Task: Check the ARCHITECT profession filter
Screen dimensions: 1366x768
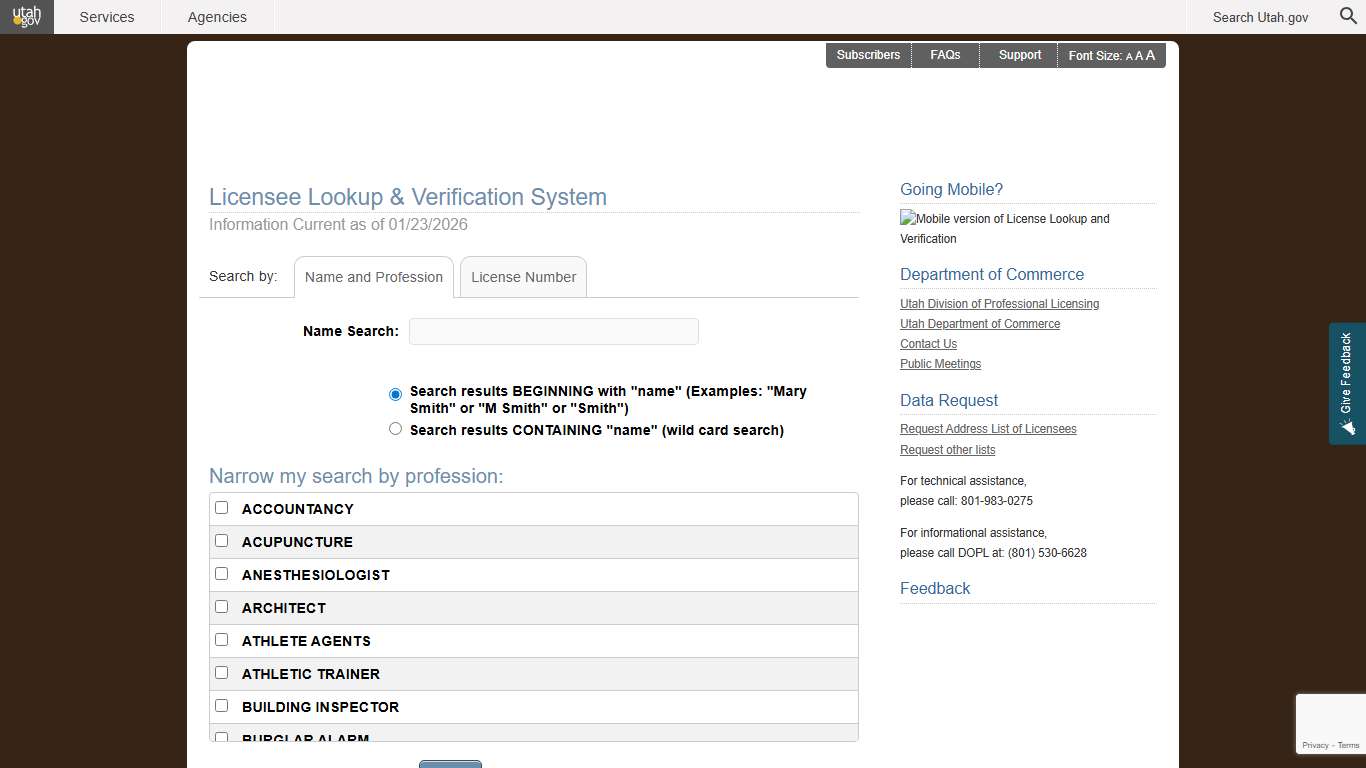Action: pyautogui.click(x=221, y=606)
